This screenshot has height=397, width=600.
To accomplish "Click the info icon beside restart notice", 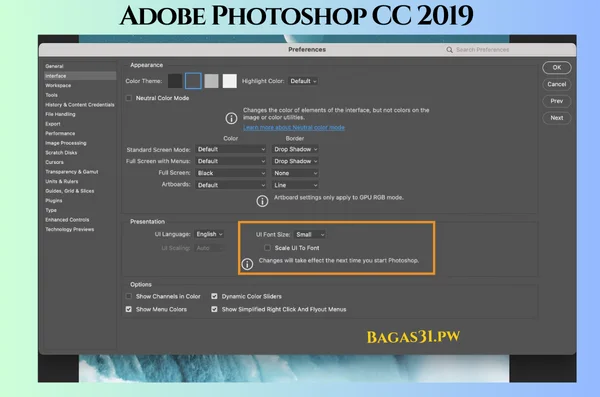I will coord(247,264).
